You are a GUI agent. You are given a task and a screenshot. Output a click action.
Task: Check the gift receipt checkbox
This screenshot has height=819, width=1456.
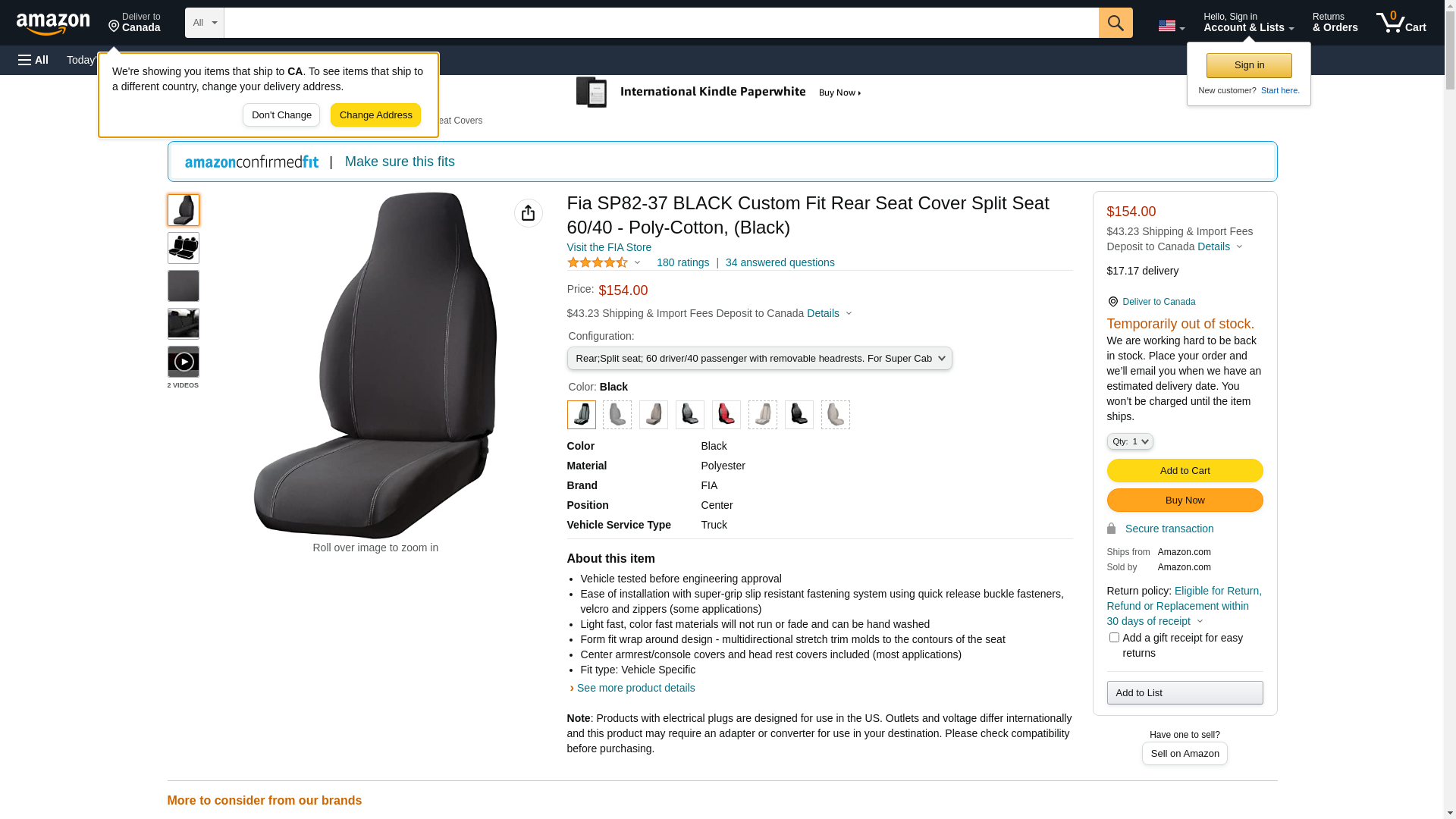(x=1113, y=638)
